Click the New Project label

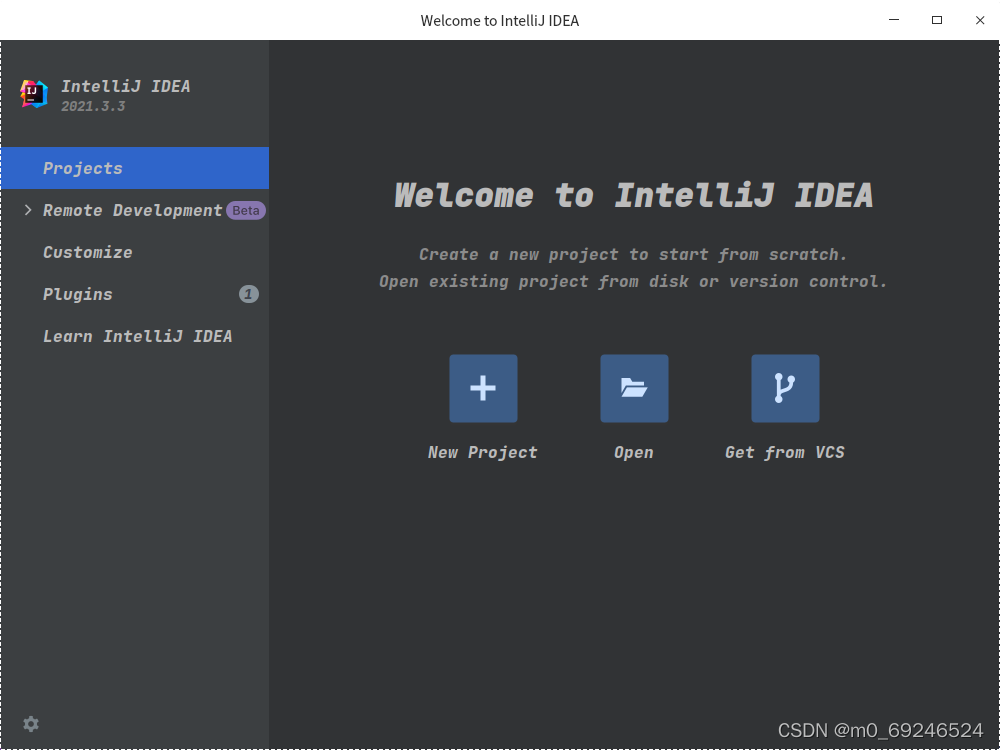click(x=483, y=453)
